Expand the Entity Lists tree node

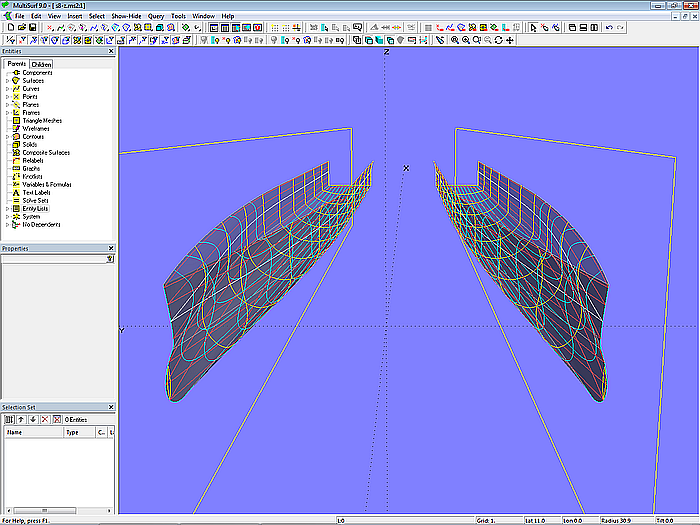pyautogui.click(x=7, y=208)
